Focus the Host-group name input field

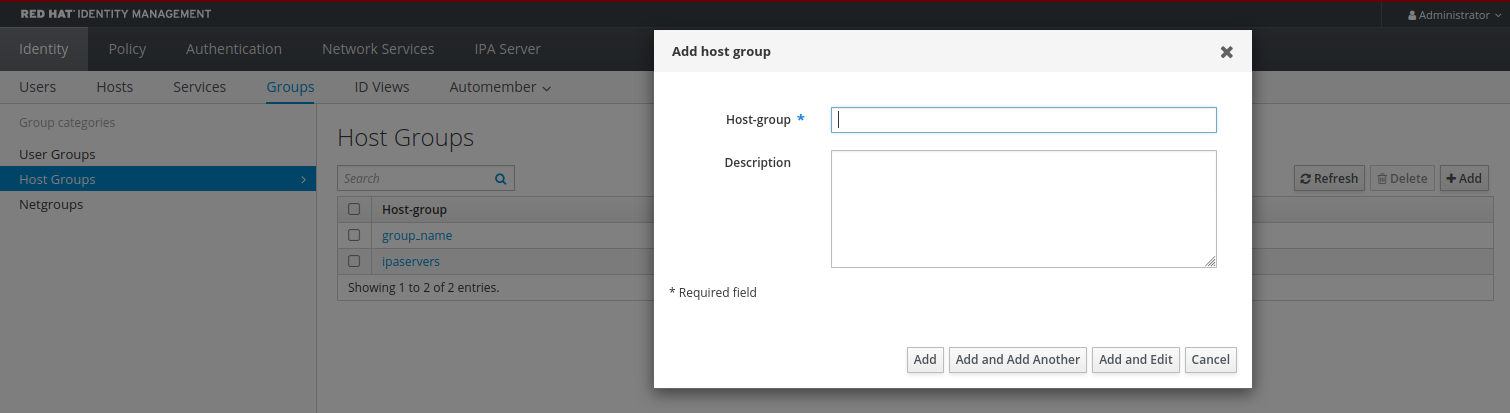[1023, 120]
